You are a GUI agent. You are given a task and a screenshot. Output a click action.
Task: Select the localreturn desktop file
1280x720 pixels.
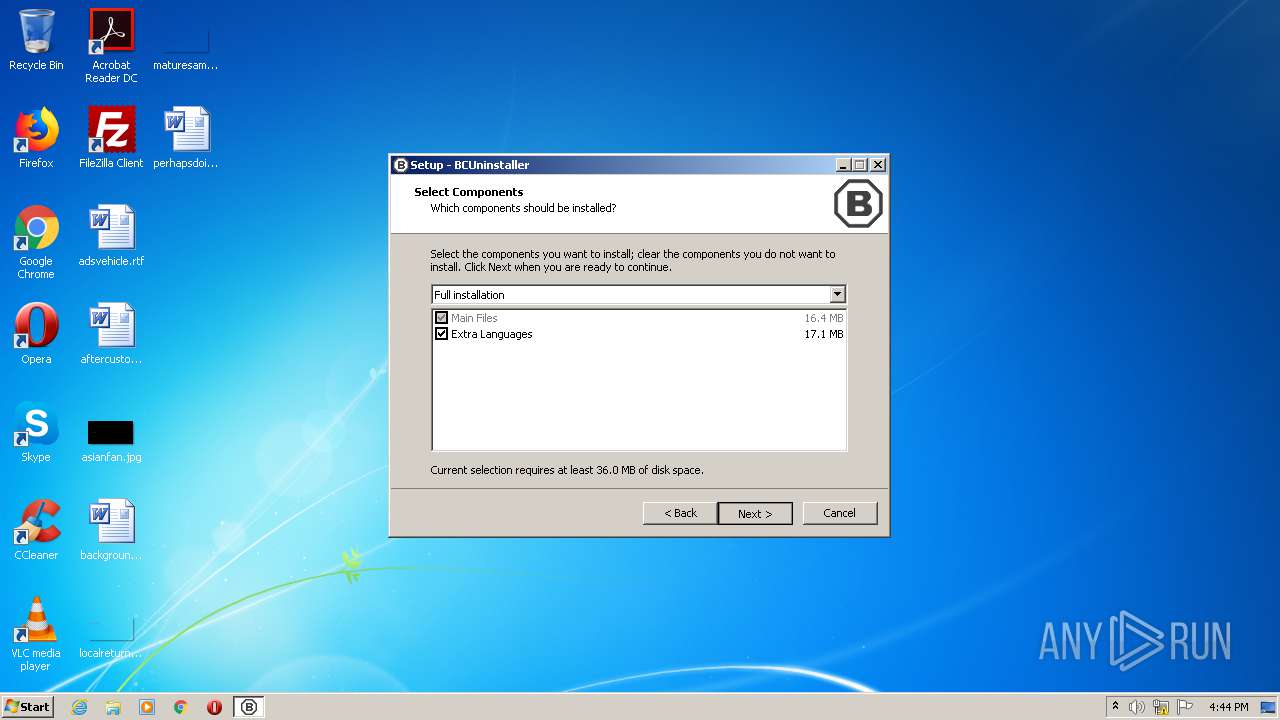pyautogui.click(x=111, y=637)
